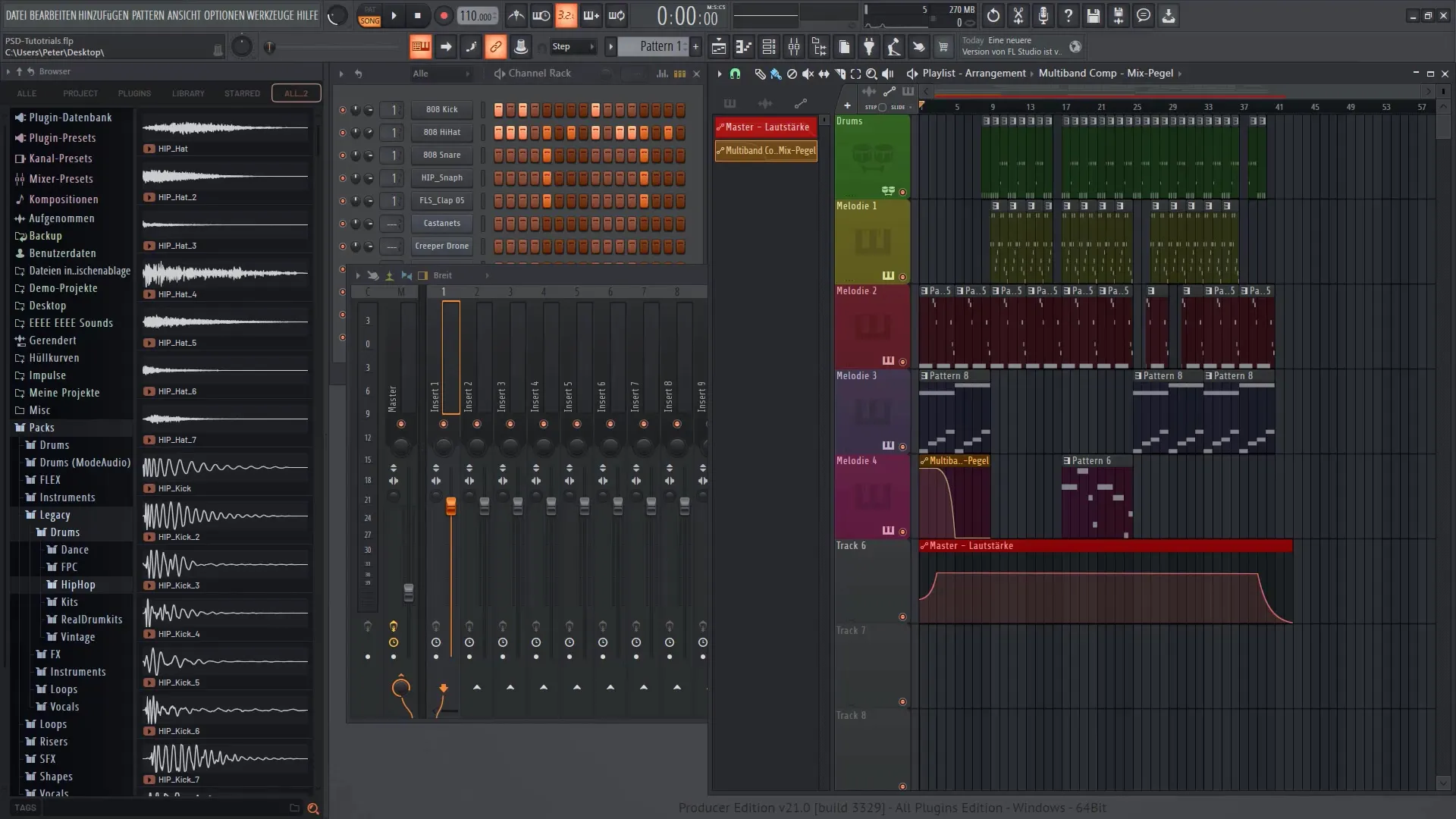This screenshot has height=819, width=1456.
Task: Mute the Melodie 2 playlist track
Action: [902, 362]
